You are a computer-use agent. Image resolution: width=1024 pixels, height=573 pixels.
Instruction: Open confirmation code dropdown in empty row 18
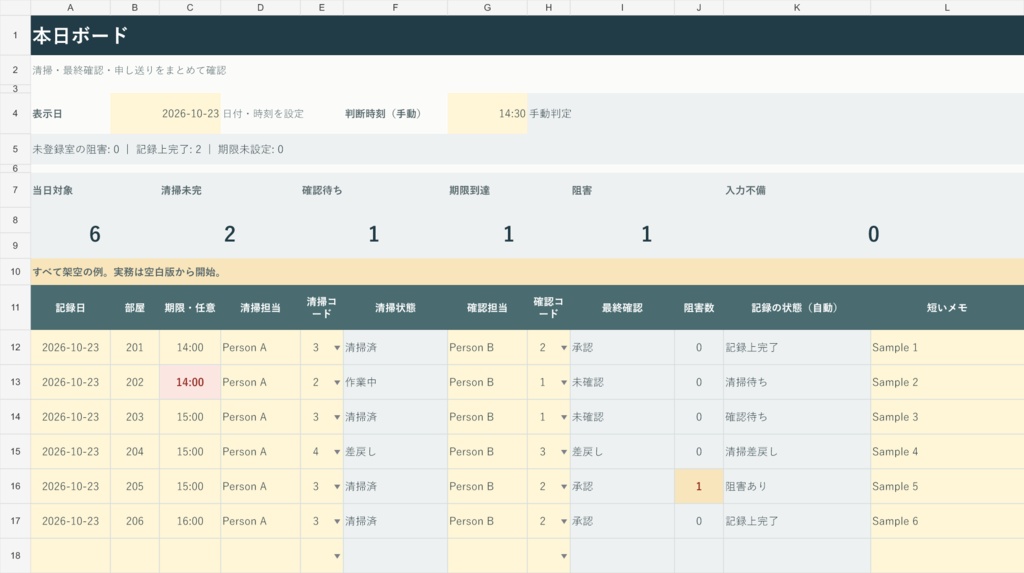pos(564,556)
